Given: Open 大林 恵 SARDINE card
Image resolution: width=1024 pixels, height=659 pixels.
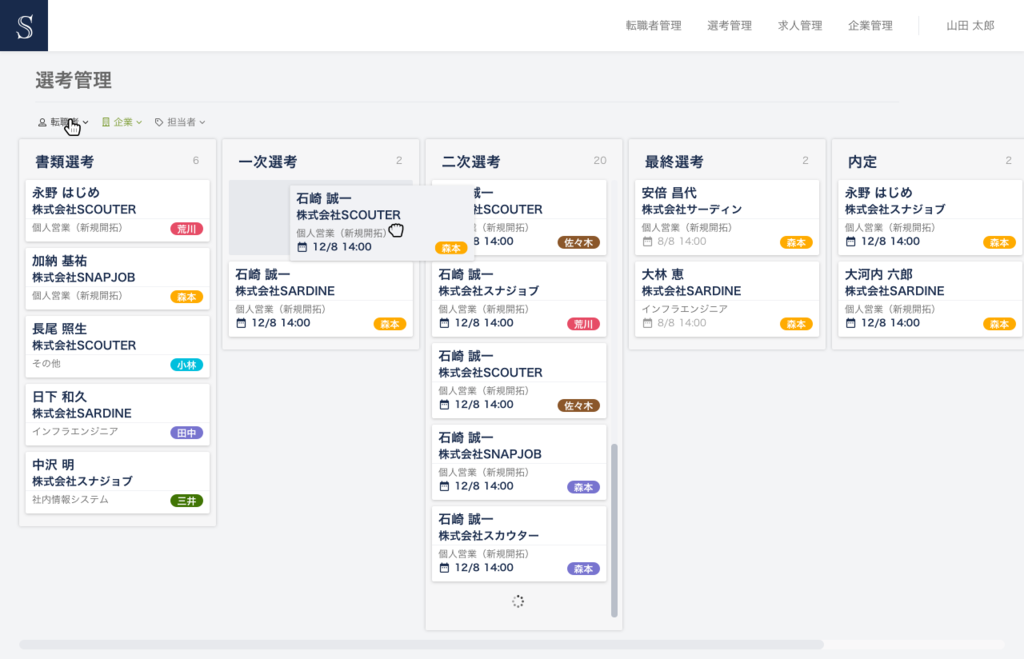Looking at the screenshot, I should [727, 299].
